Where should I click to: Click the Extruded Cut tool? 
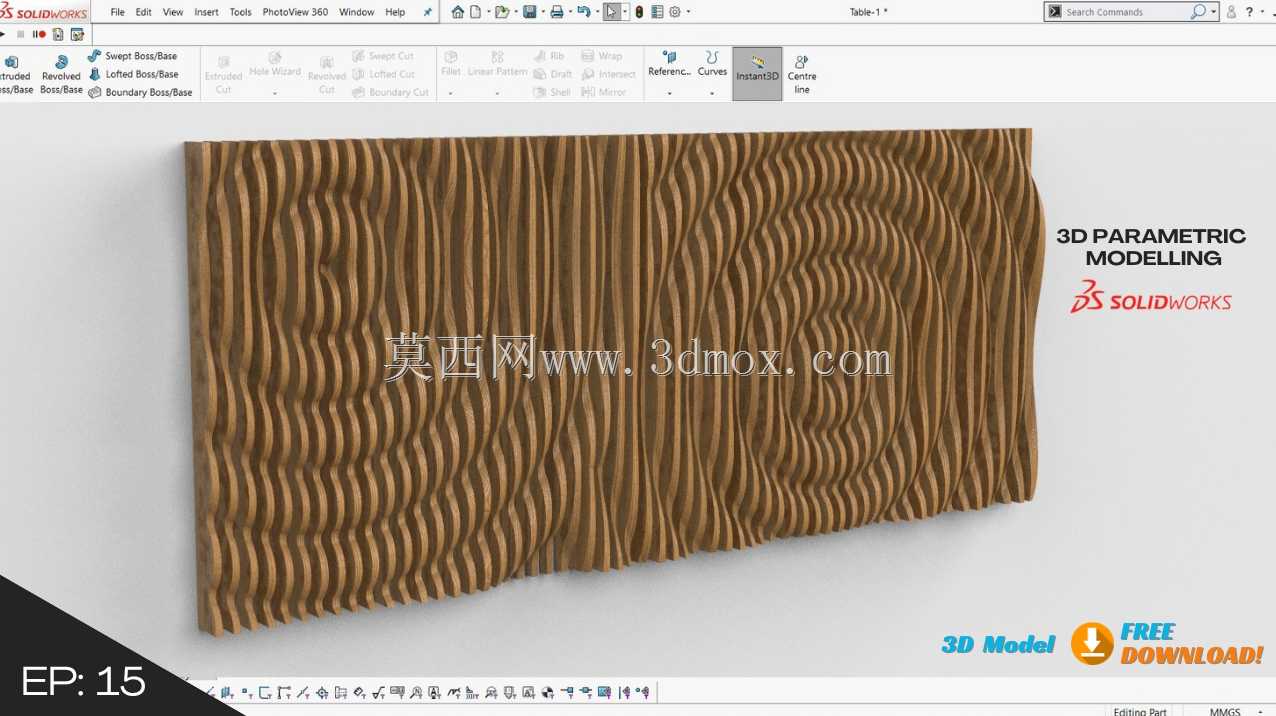pos(223,75)
